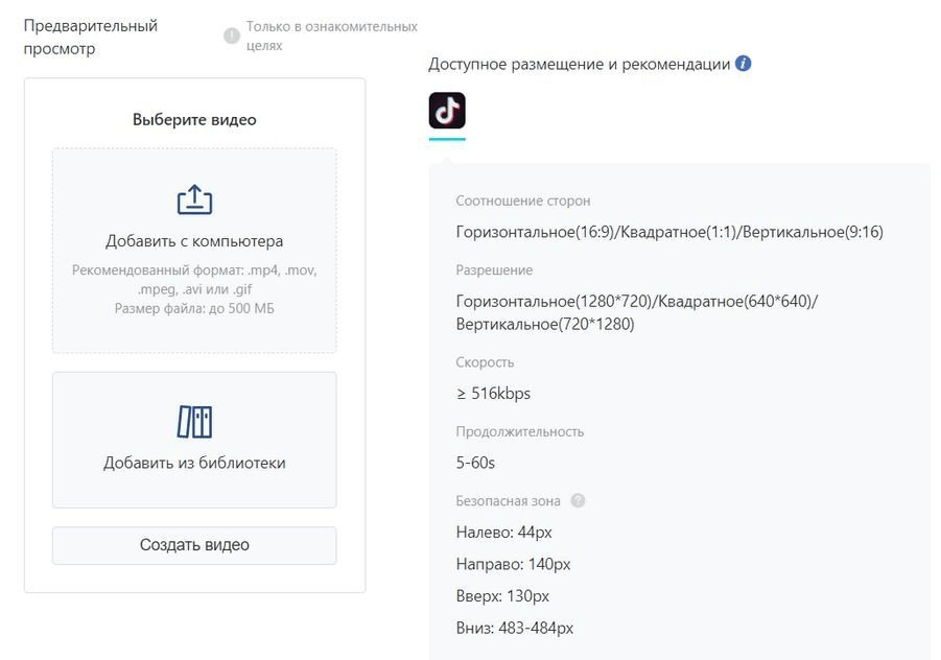Click the Доступное размещение и рекомендации heading
The height and width of the screenshot is (660, 941).
tap(579, 64)
